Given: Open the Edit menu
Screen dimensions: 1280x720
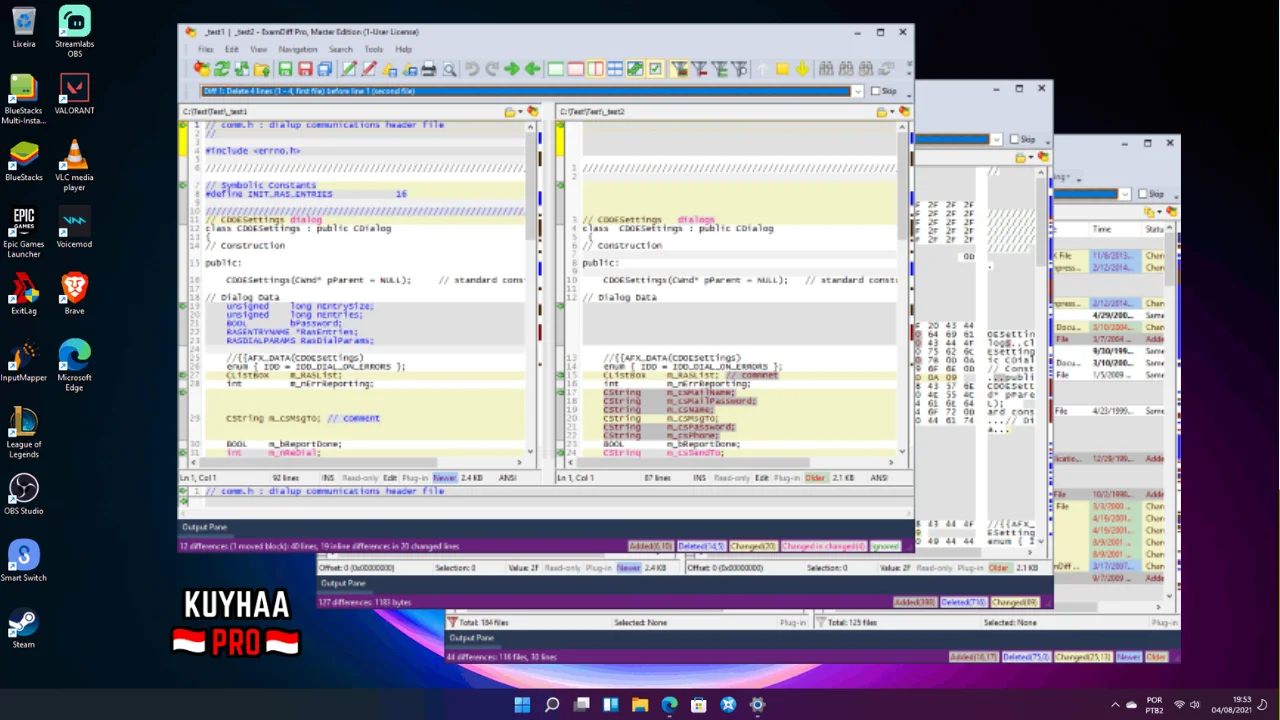Looking at the screenshot, I should [231, 49].
